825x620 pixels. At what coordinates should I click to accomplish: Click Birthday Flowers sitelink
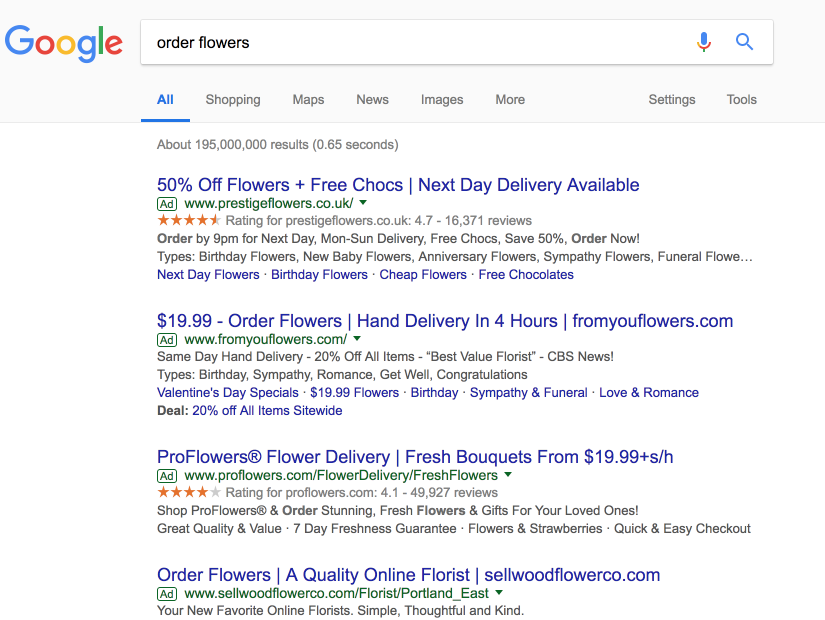coord(319,274)
